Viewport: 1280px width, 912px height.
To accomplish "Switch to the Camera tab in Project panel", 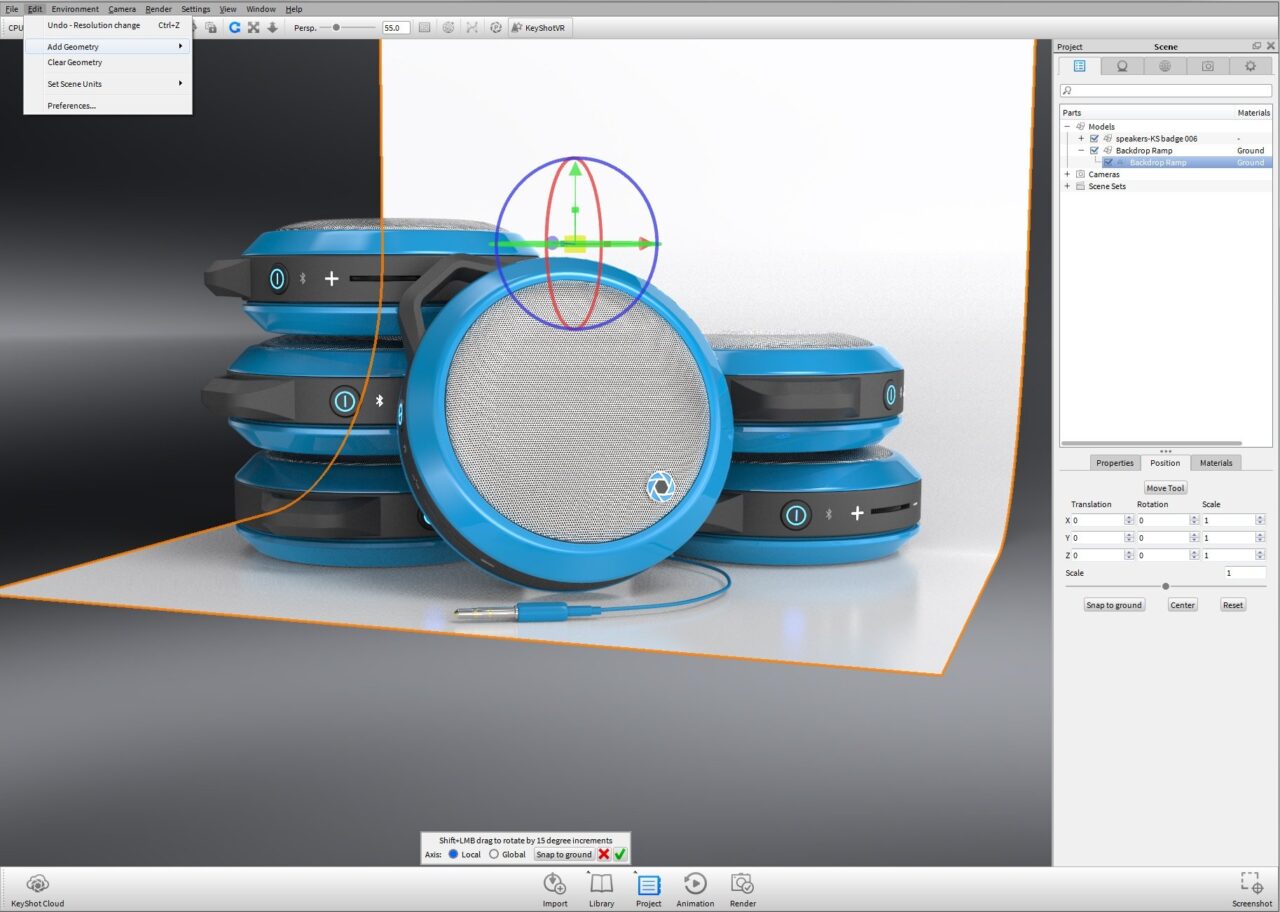I will (1207, 65).
